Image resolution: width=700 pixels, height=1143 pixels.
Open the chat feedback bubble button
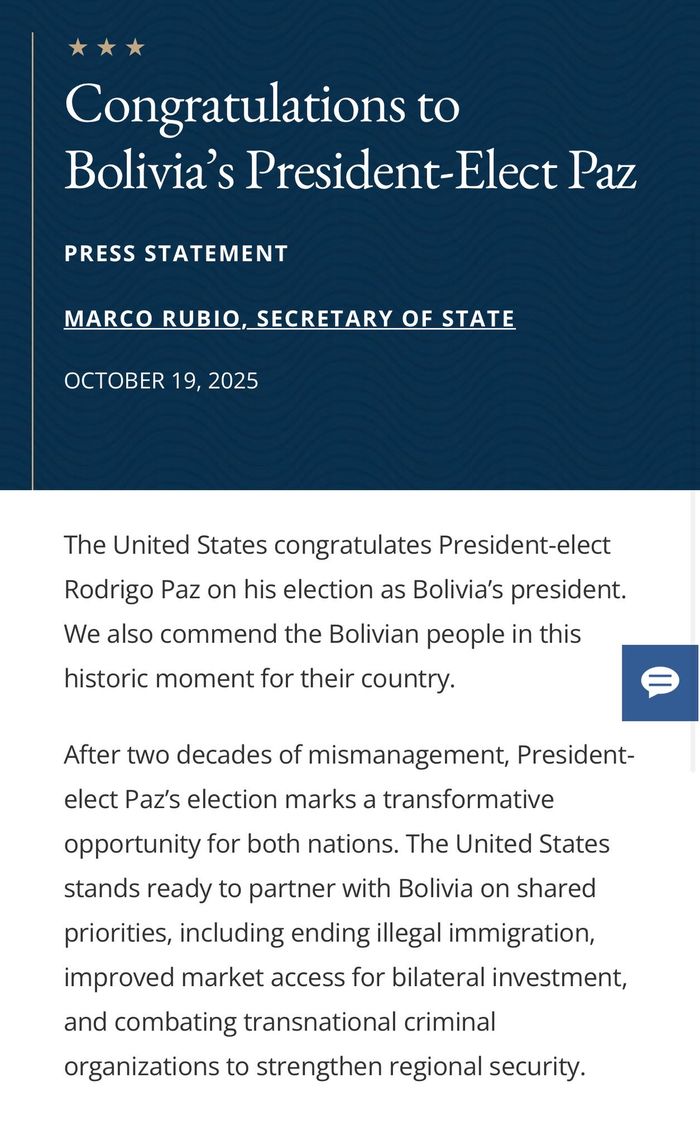(x=660, y=683)
